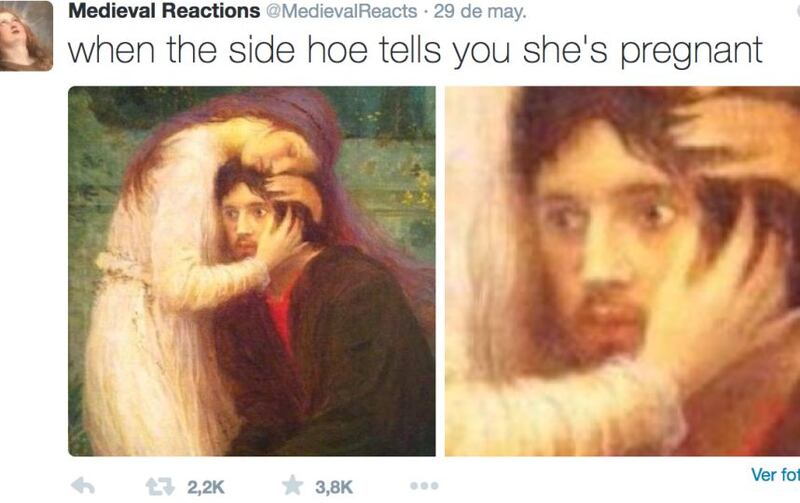Open the left painting of embracing couple
The height and width of the screenshot is (503, 800).
pos(252,271)
